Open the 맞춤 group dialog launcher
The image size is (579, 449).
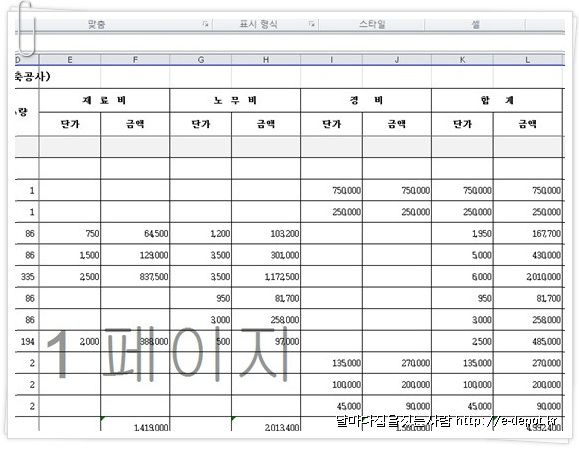click(205, 24)
